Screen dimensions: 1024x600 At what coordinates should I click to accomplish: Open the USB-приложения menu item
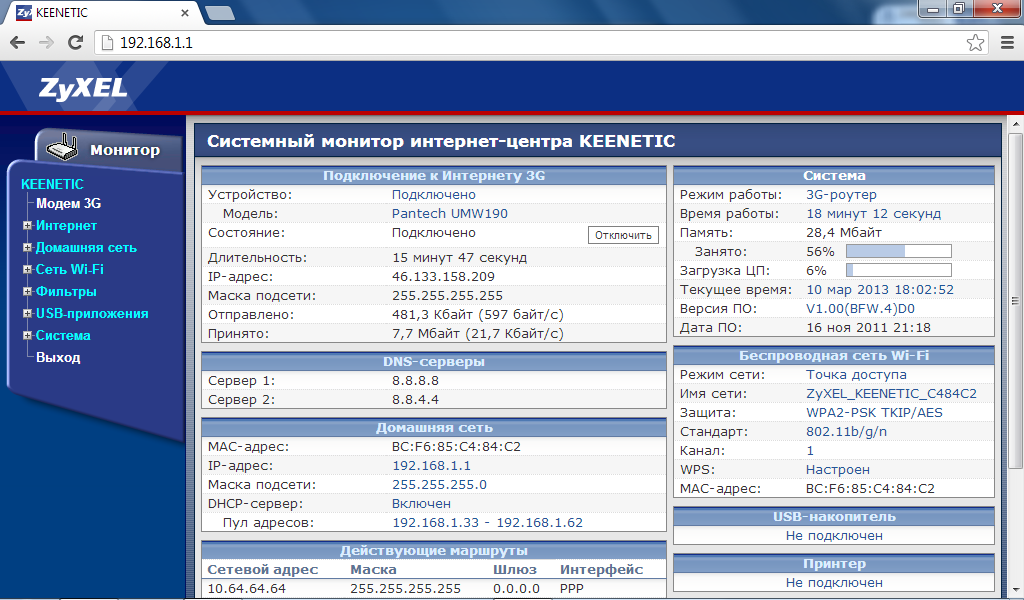tap(92, 314)
